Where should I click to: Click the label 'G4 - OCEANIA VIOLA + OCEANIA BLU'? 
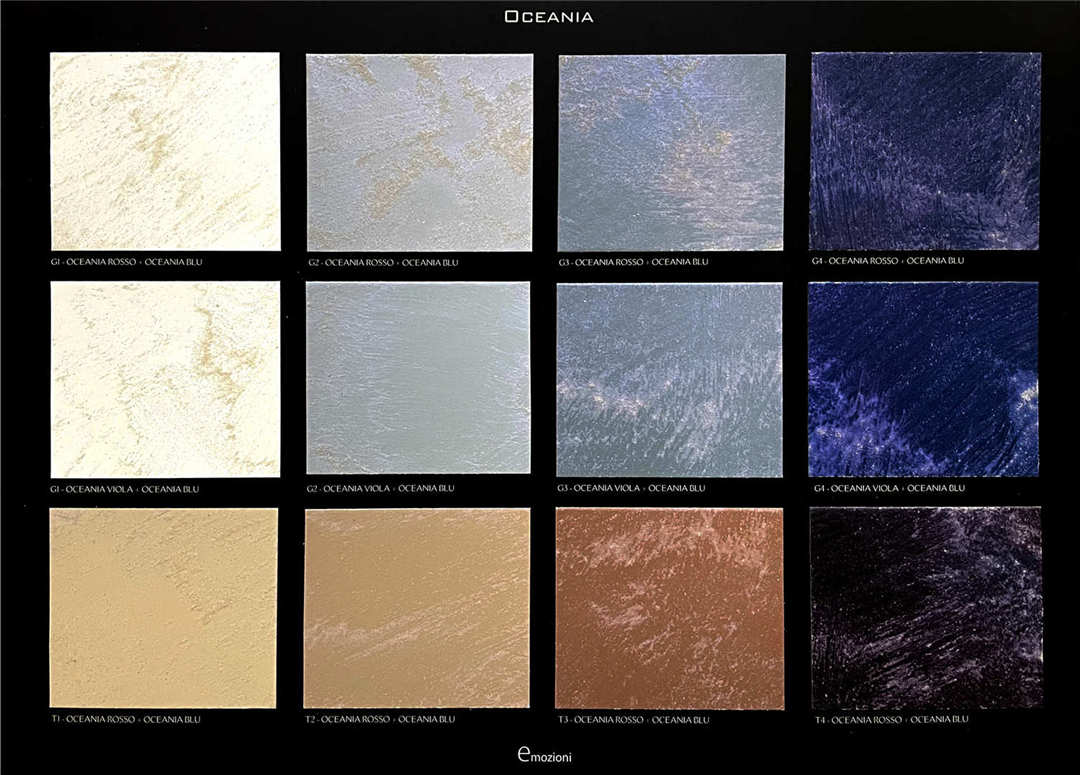tap(890, 488)
